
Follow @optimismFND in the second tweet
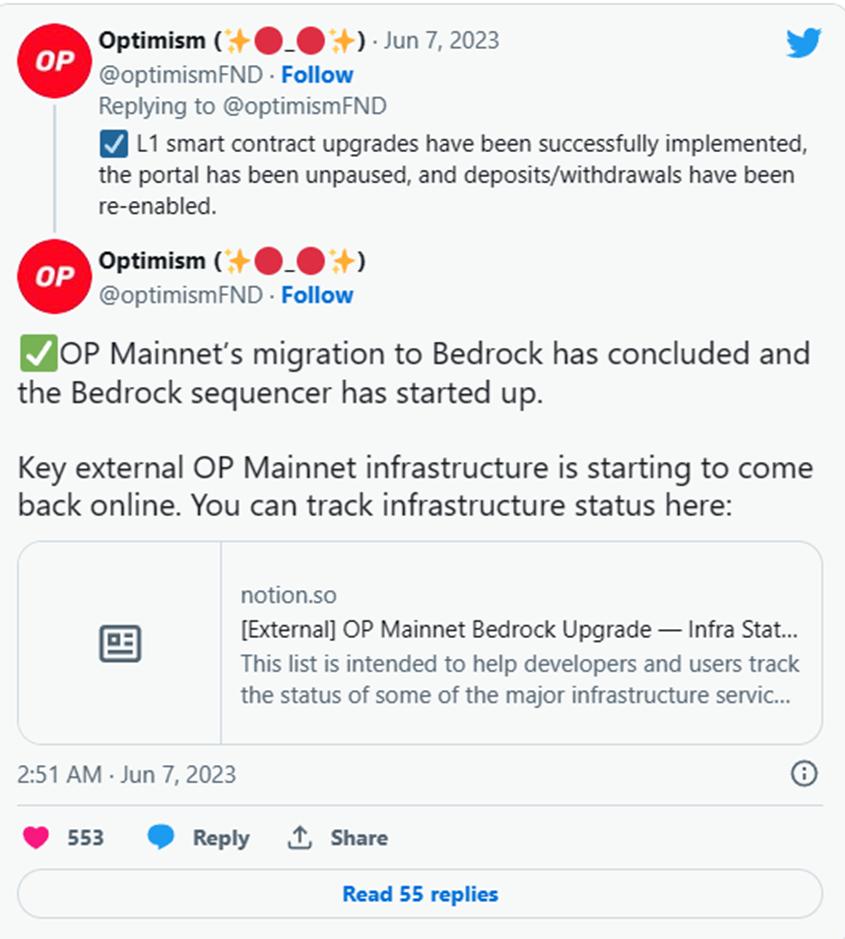point(317,295)
